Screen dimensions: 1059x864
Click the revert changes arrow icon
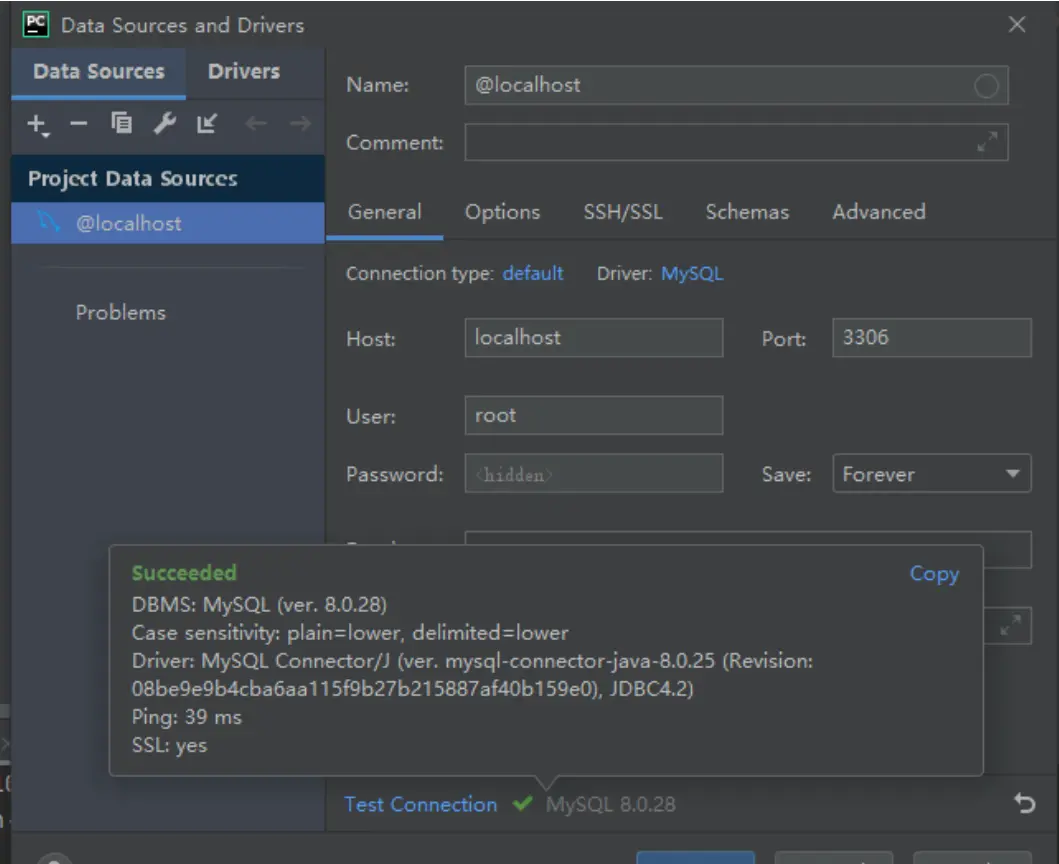coord(1024,803)
